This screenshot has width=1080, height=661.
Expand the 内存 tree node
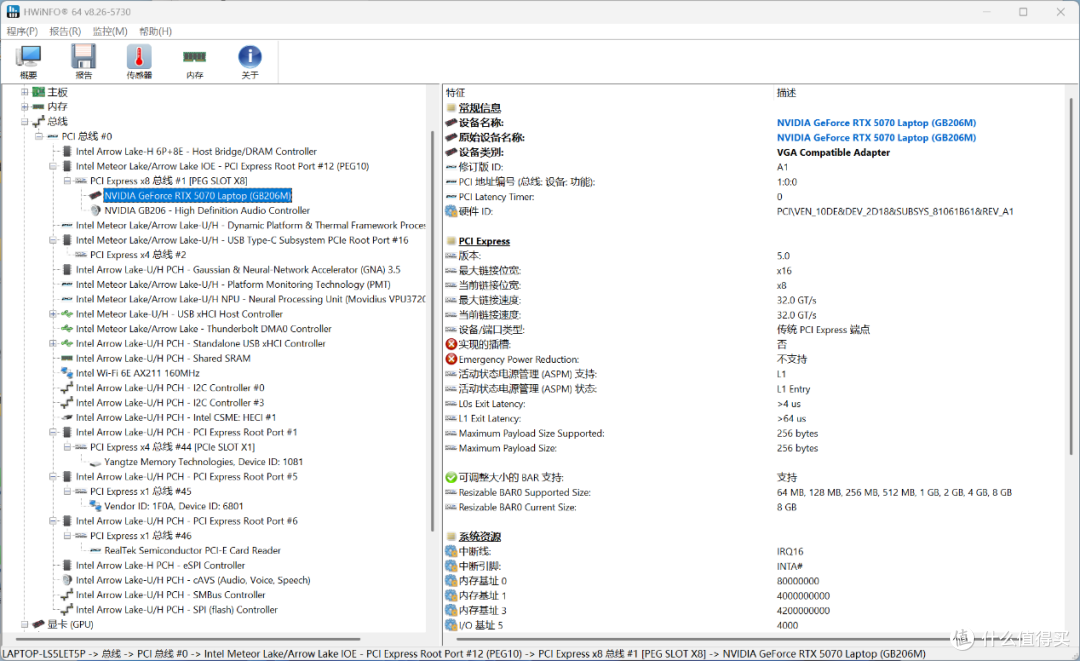[x=24, y=107]
